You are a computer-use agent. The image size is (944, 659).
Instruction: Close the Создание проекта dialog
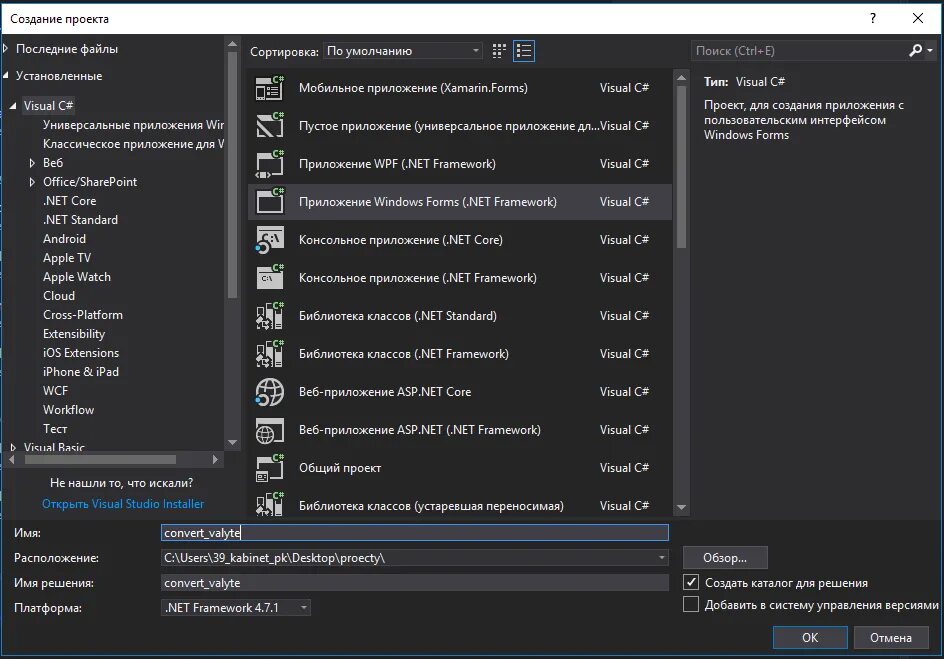918,18
